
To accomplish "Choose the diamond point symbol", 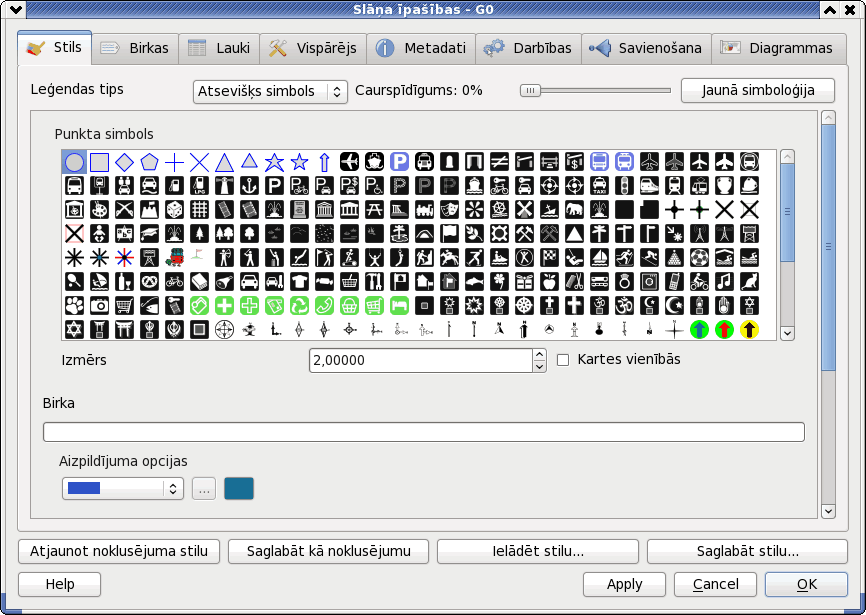I will pyautogui.click(x=124, y=162).
